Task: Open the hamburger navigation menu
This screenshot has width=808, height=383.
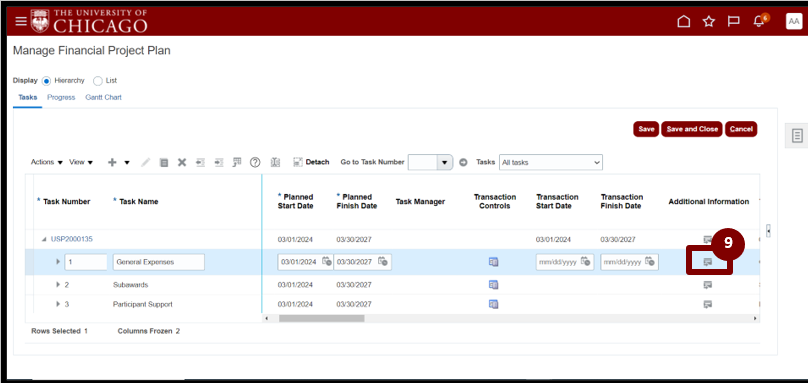Action: 21,21
